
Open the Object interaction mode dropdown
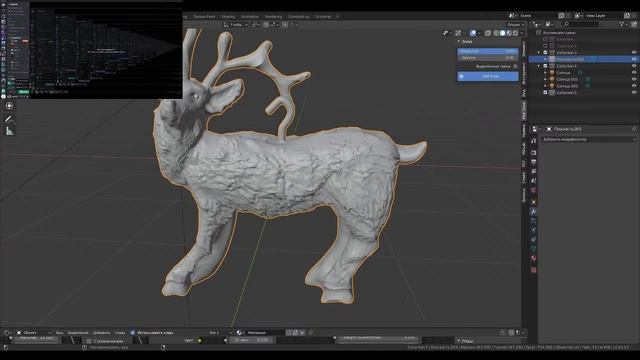[x=33, y=333]
